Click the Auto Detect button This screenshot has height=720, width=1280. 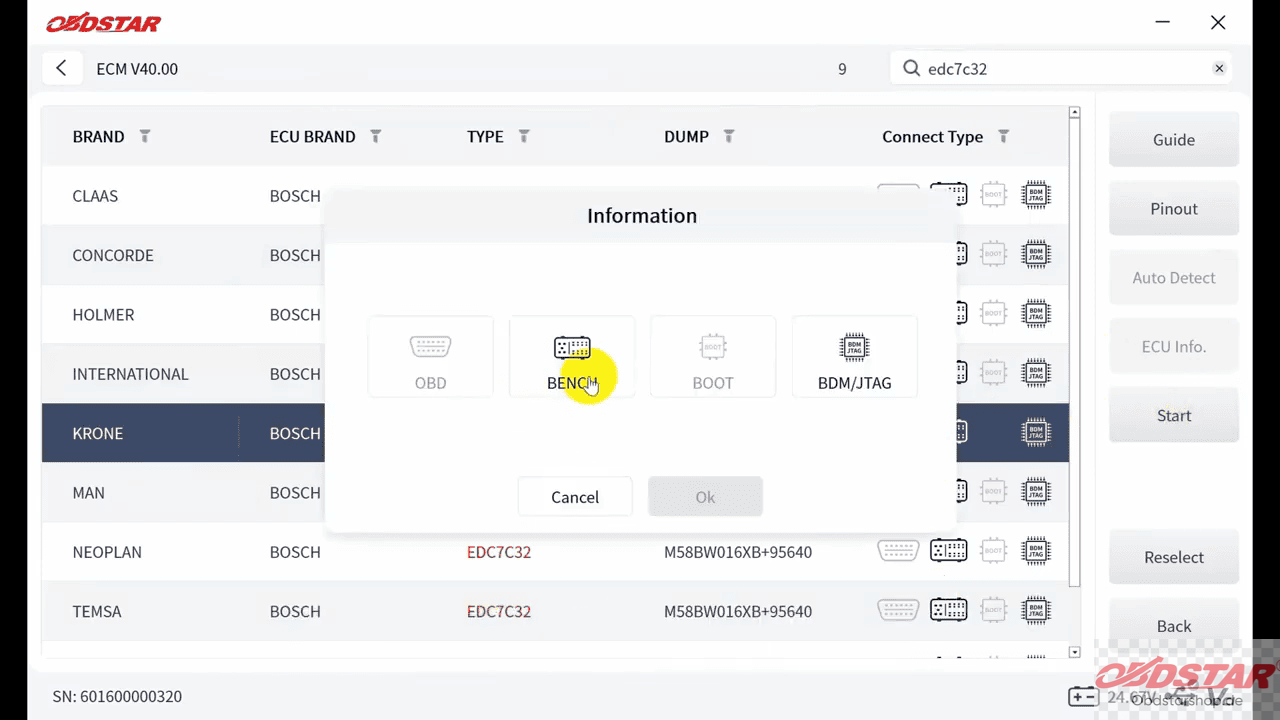[1174, 278]
